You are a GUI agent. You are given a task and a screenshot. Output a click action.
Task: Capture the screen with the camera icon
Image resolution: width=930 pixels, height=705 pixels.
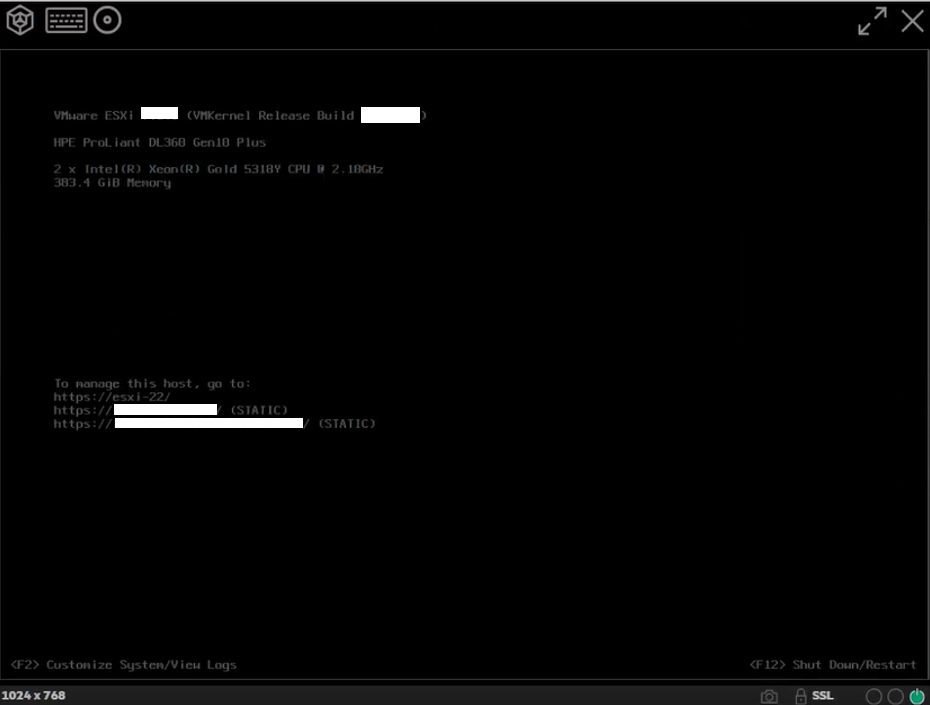(x=768, y=695)
